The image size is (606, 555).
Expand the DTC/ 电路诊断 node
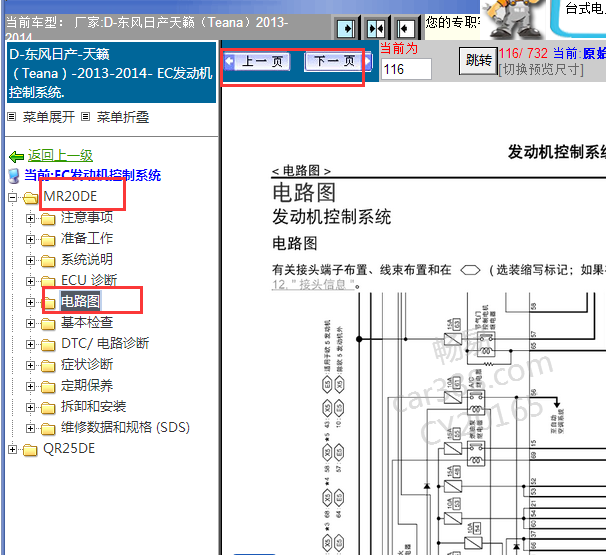click(x=31, y=344)
